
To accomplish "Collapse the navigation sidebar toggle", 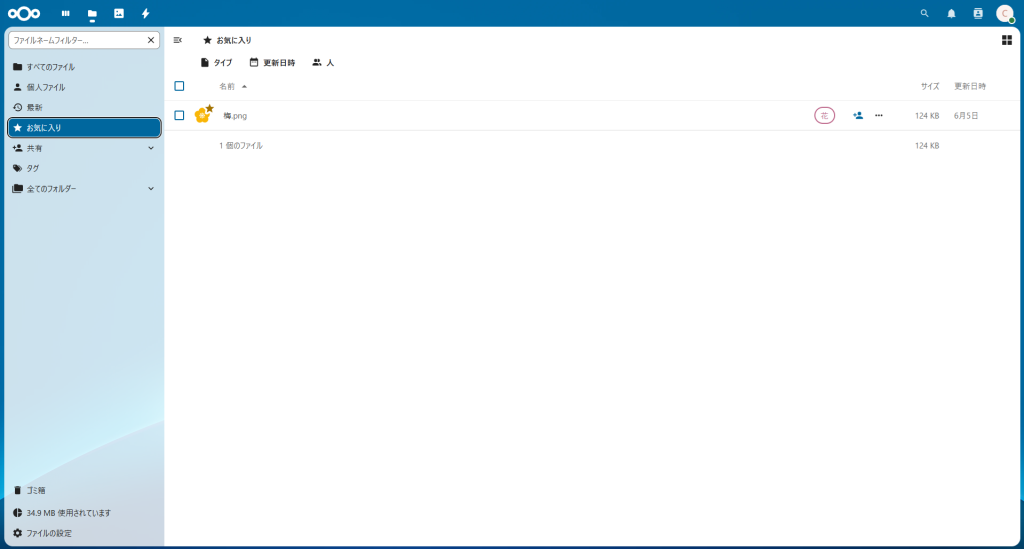I will [x=178, y=40].
